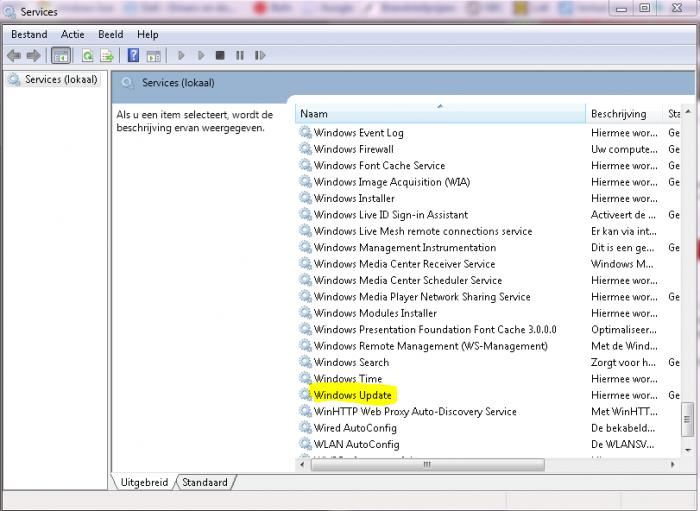Select the Windows Event Log service
The height and width of the screenshot is (511, 700).
[x=358, y=133]
